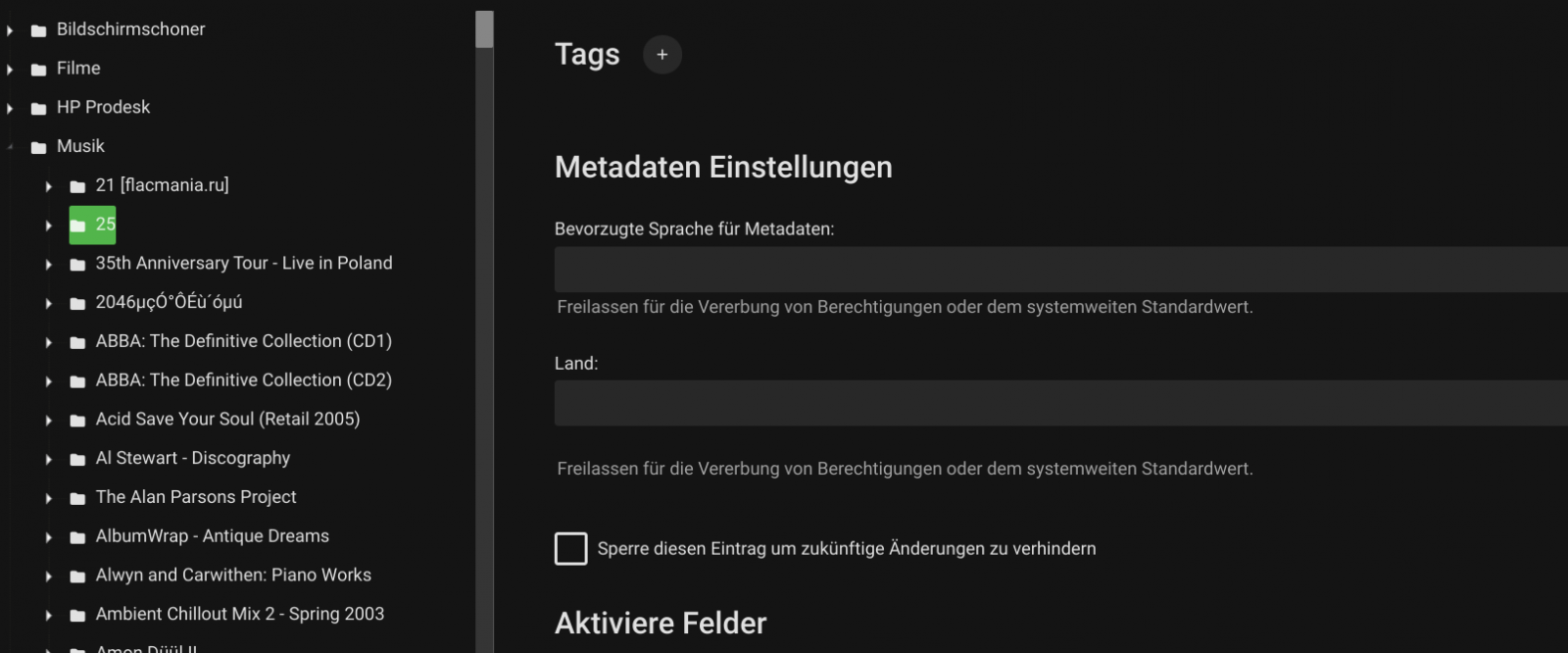Check 'Sperre diesen Eintrag' to prevent future changes
Screen dimensions: 1568x653
(570, 548)
